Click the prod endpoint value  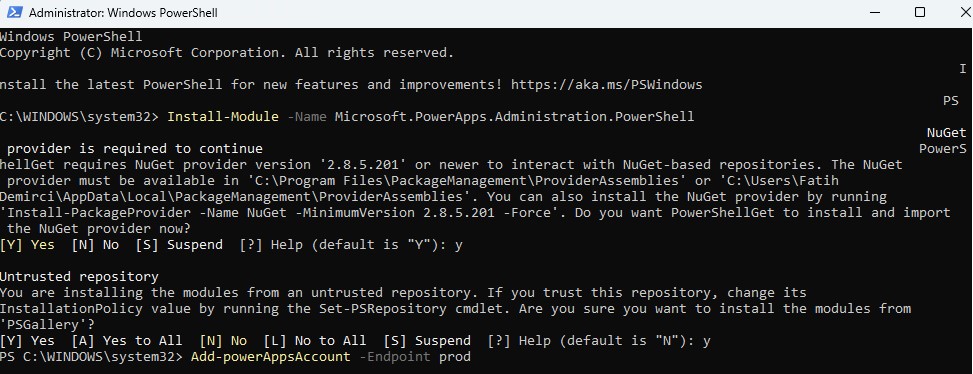tap(455, 357)
